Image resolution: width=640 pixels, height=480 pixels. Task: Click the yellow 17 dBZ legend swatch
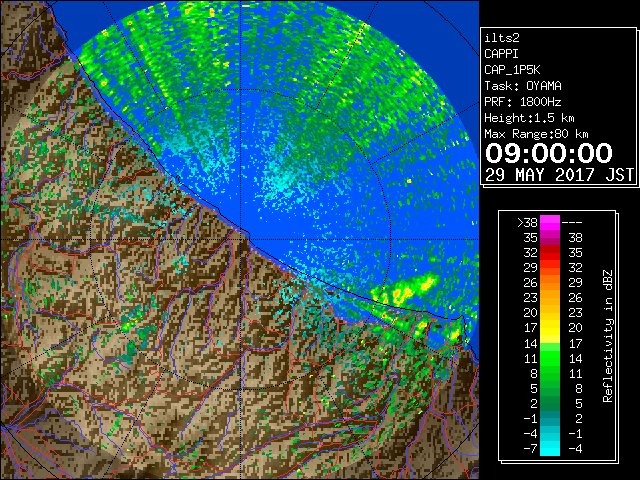(550, 328)
